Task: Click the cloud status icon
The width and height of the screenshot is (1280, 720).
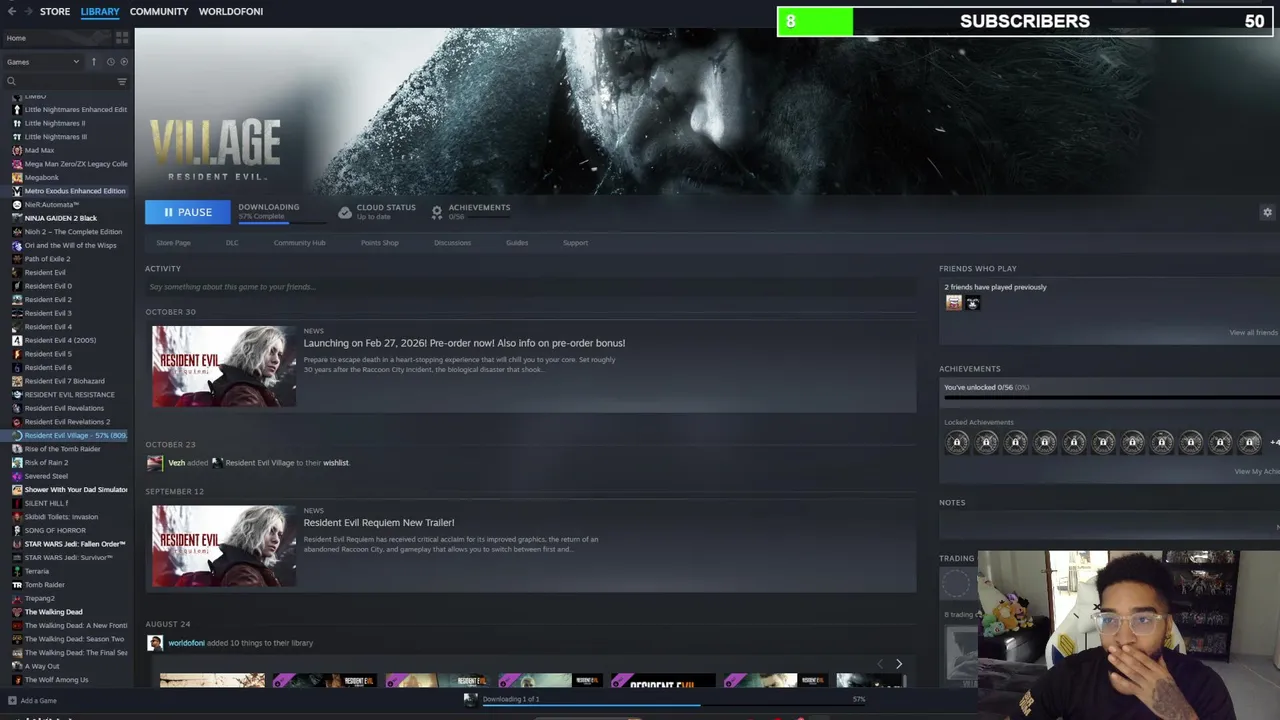Action: [x=345, y=212]
